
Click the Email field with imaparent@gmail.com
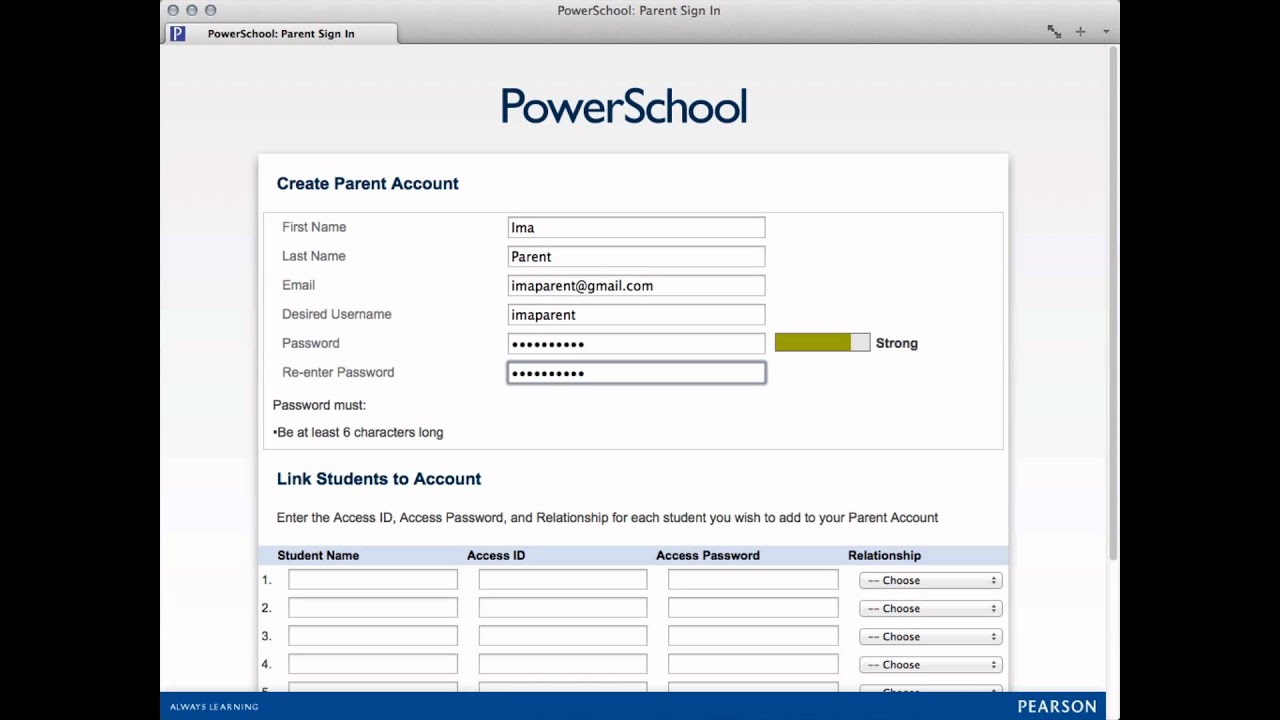tap(636, 286)
